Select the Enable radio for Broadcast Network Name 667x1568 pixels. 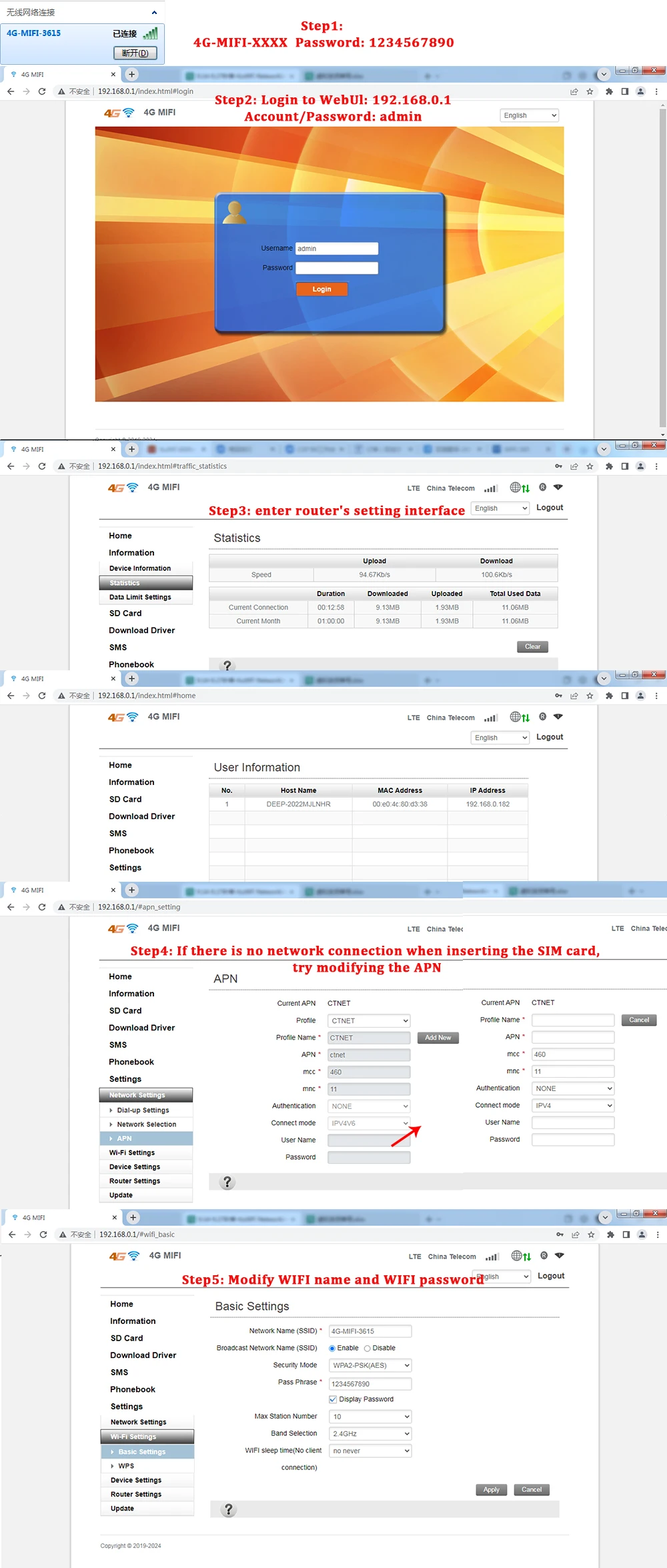332,1348
